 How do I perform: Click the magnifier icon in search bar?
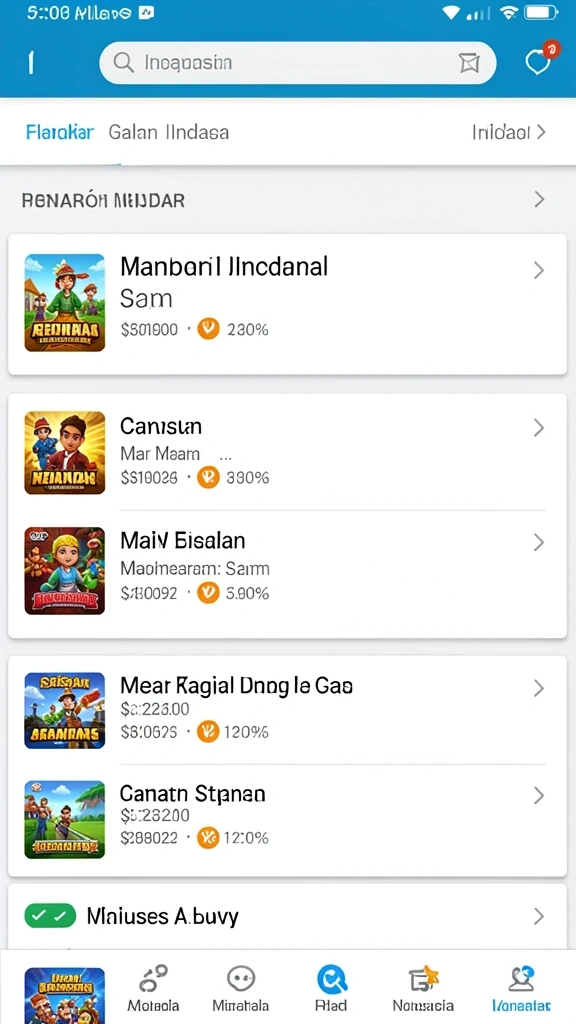pos(123,63)
